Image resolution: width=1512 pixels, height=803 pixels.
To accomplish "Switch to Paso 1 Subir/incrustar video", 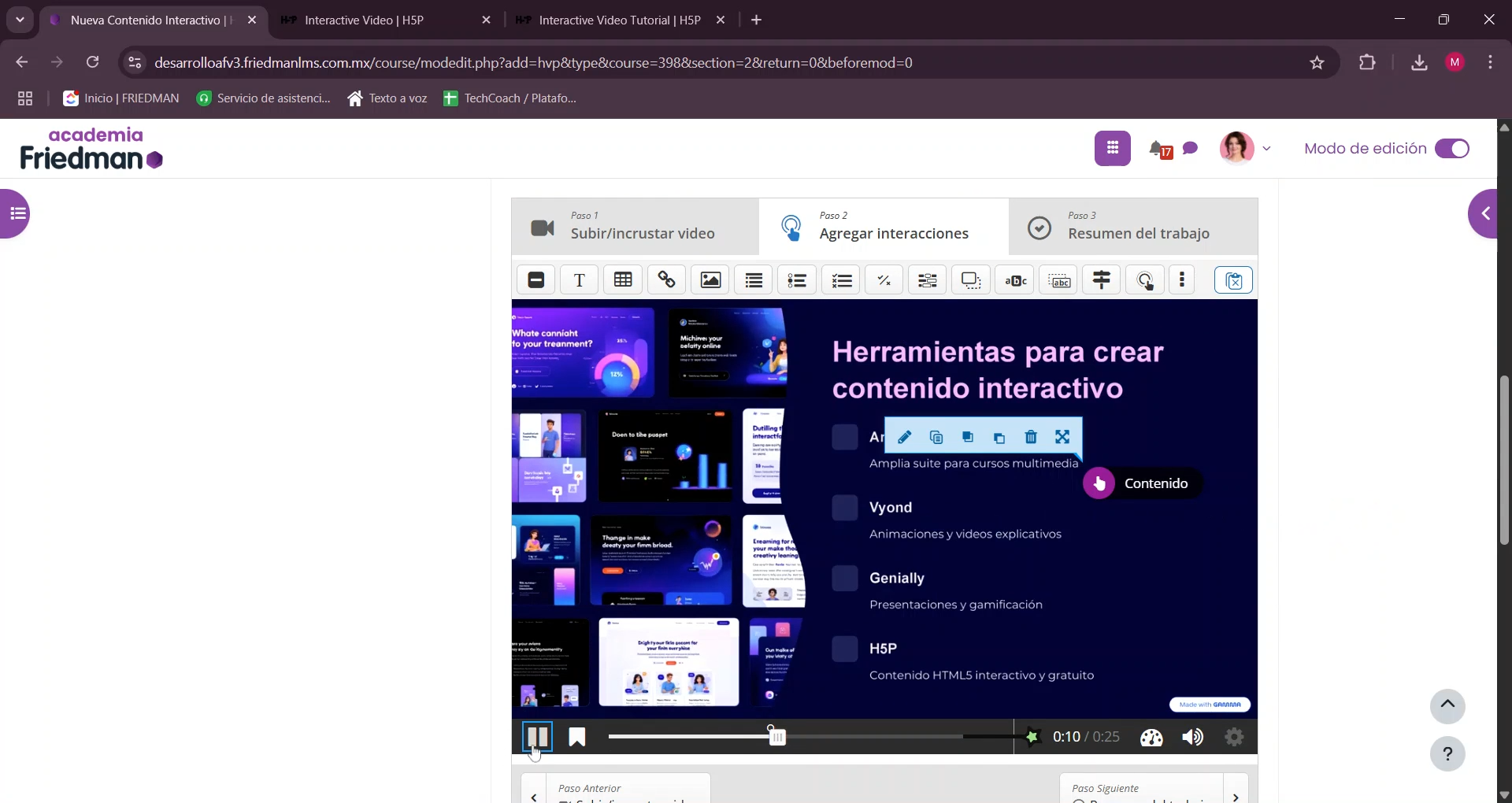I will pyautogui.click(x=636, y=227).
